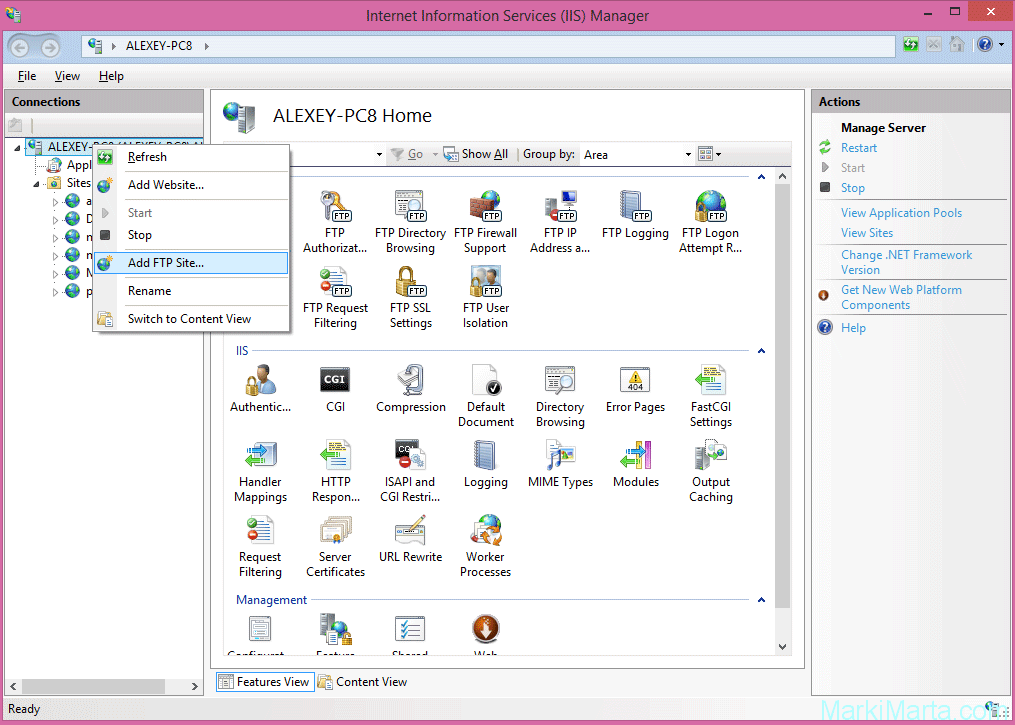Click Connections pane scroll right arrow
The image size is (1015, 725).
point(195,686)
